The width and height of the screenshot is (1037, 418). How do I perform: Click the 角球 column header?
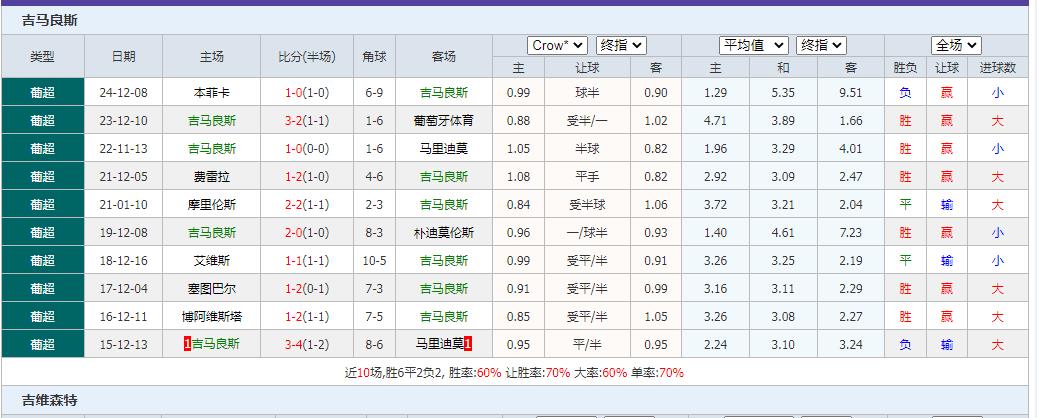click(374, 56)
